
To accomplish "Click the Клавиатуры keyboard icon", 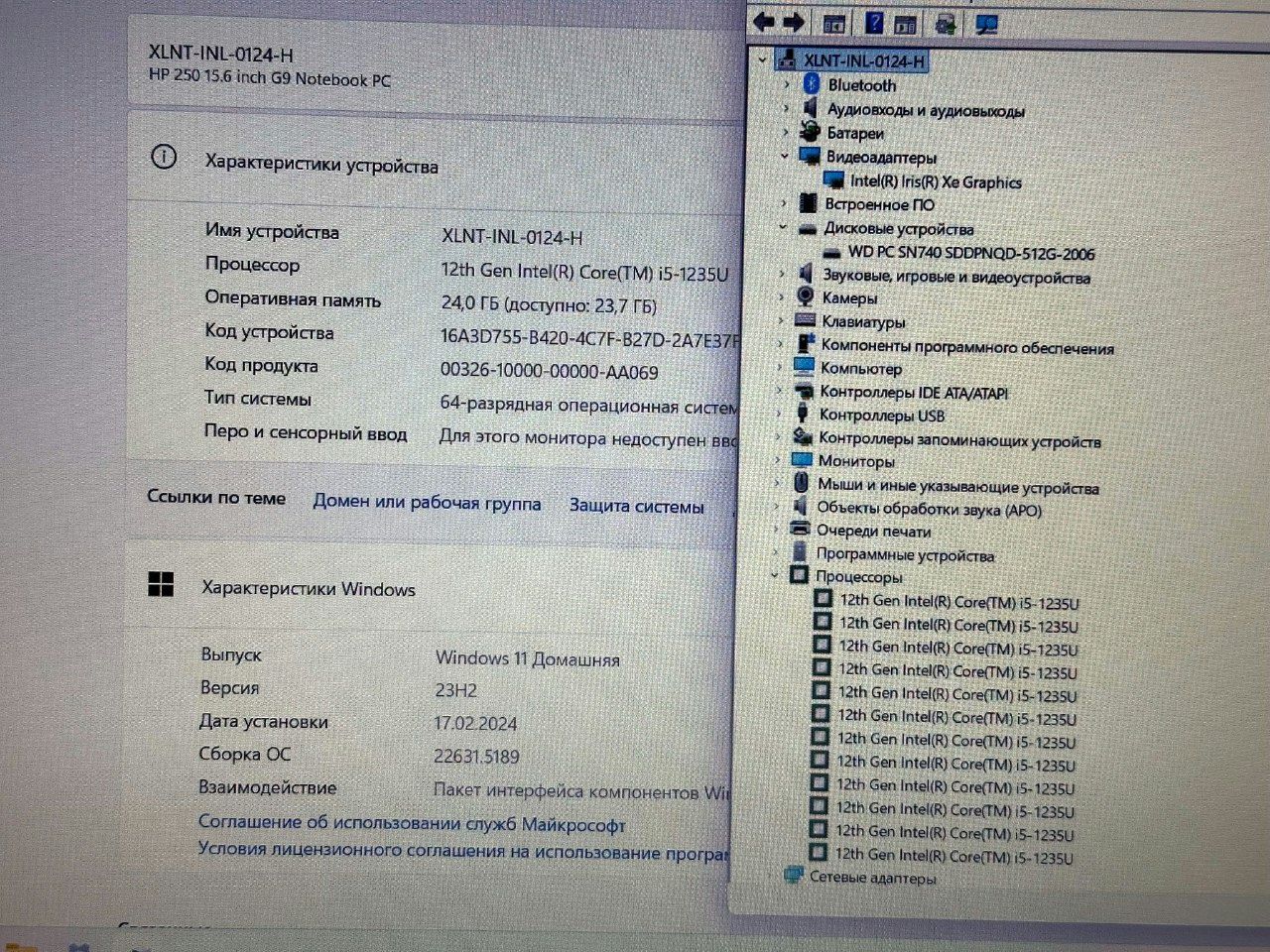I will (806, 320).
